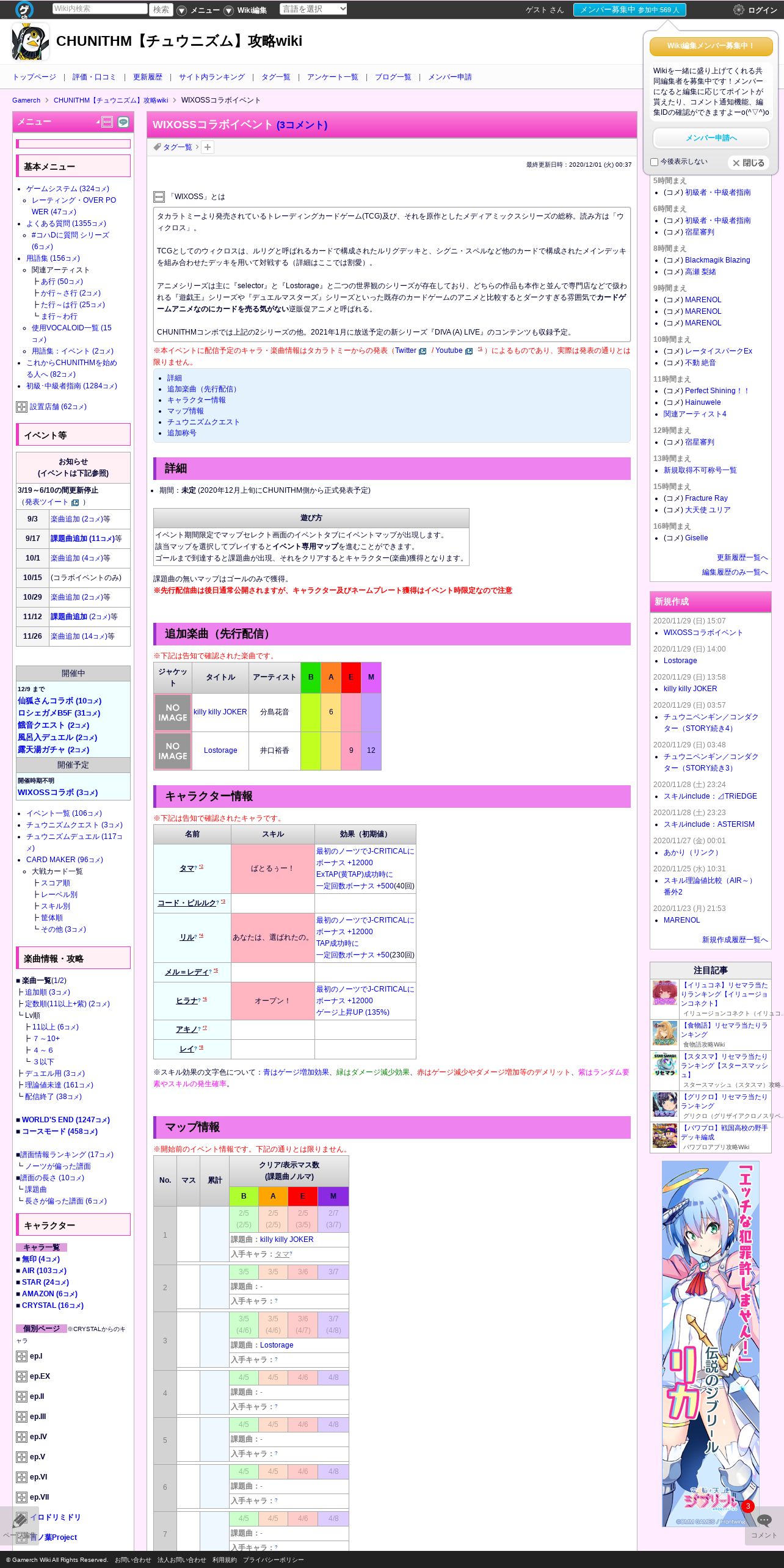Expand the 設置店舗 section
Screen dimensions: 784x1568
pos(21,407)
